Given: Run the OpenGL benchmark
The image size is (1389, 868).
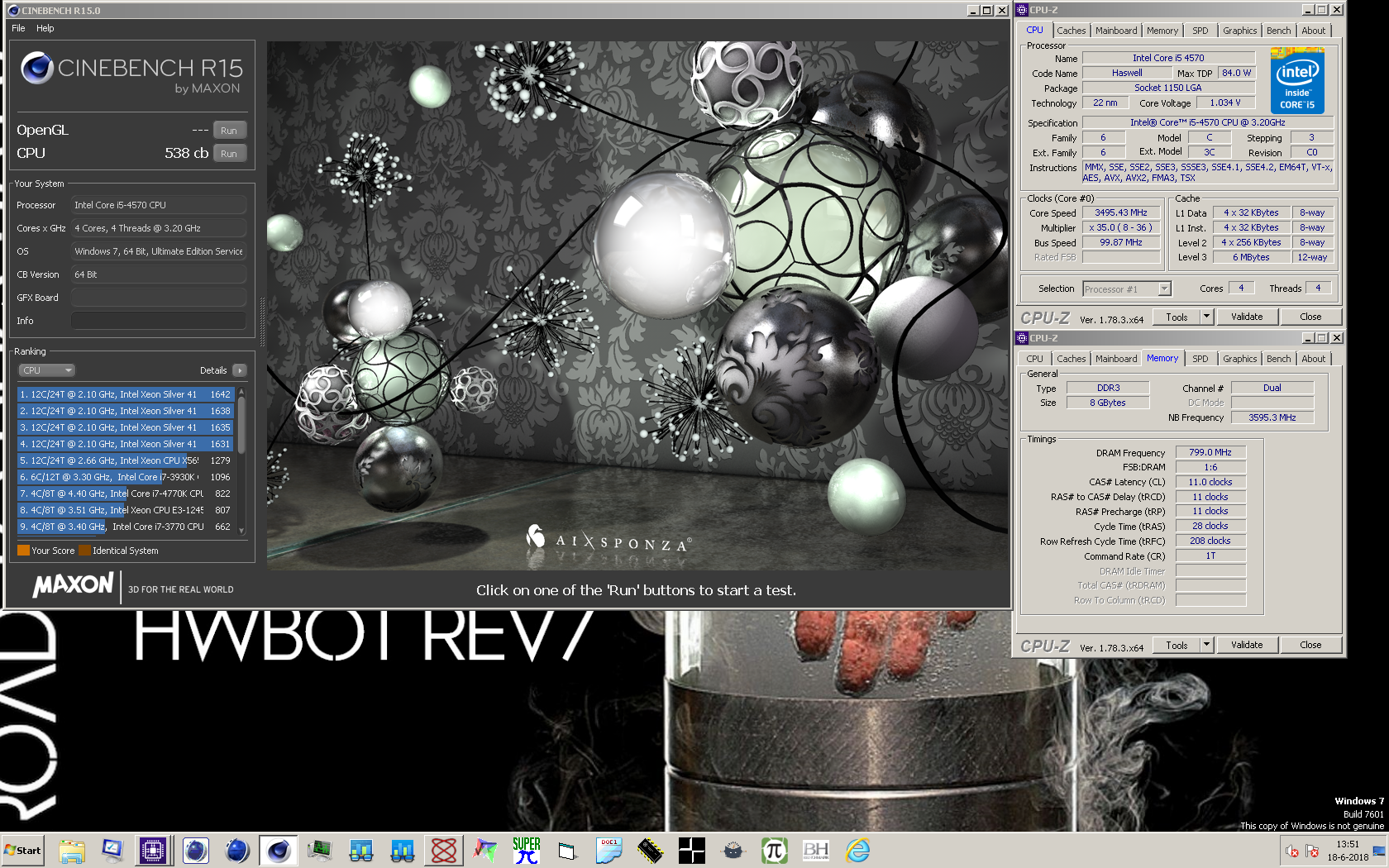Looking at the screenshot, I should click(229, 131).
